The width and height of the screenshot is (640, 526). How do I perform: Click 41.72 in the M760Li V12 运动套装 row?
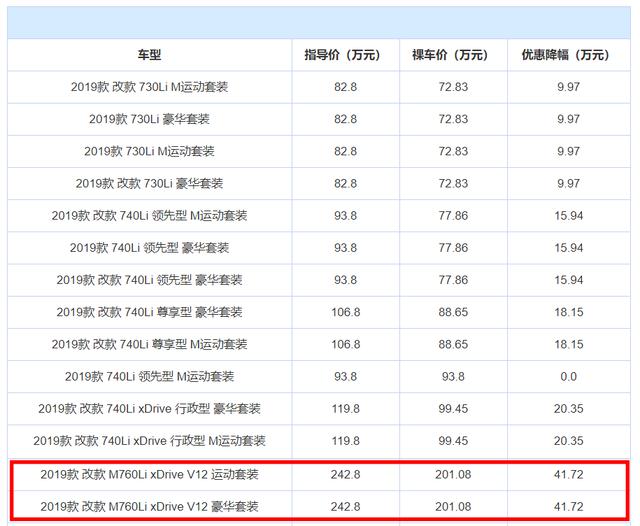(569, 475)
